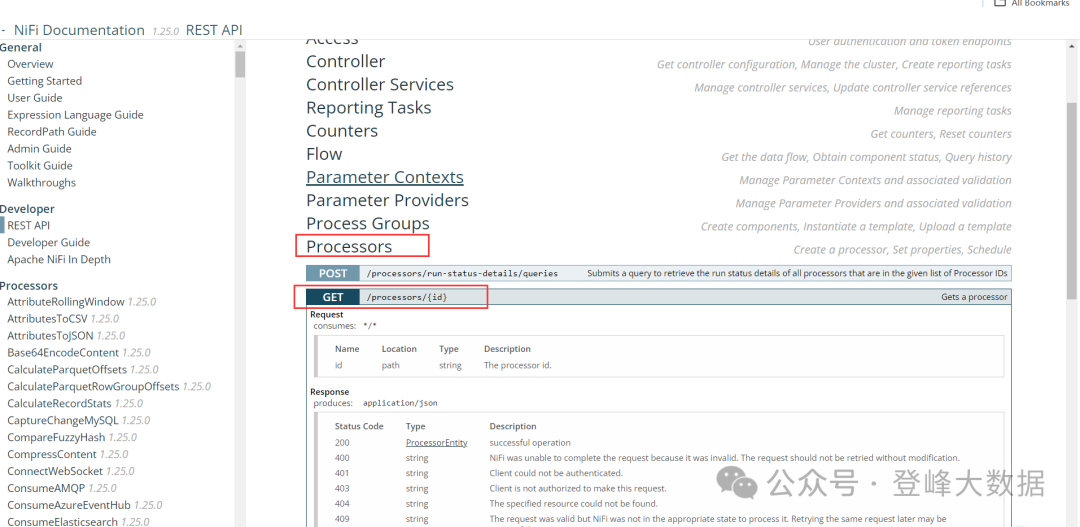Select REST API in Developer section
1080x527 pixels.
[x=29, y=225]
